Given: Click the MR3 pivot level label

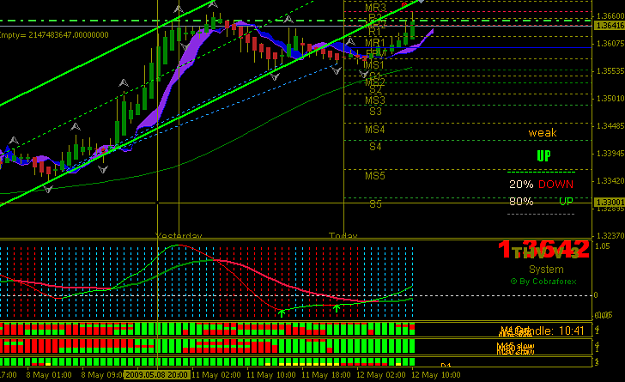Looking at the screenshot, I should (x=375, y=8).
